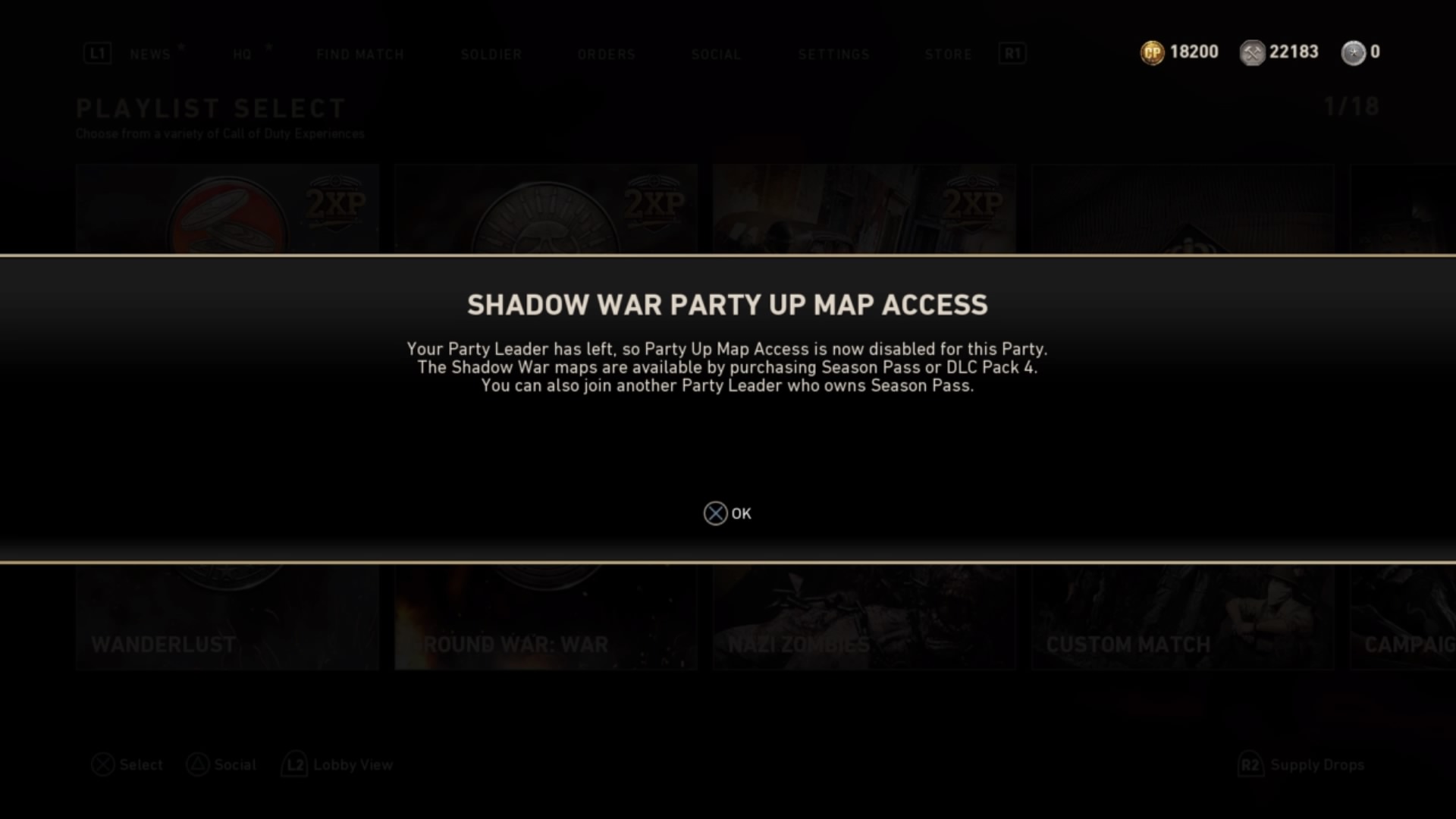This screenshot has height=819, width=1456.
Task: Open Supply Drops via R2 prompt
Action: pos(1301,765)
